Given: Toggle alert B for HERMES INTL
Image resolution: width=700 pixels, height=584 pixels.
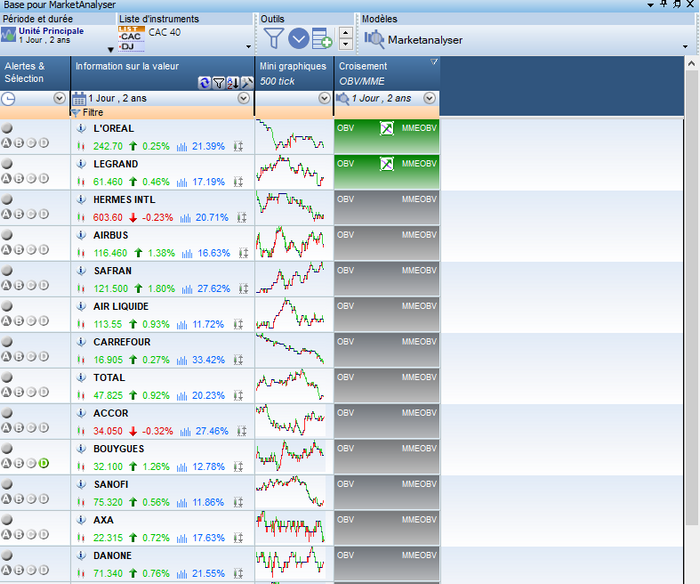Looking at the screenshot, I should tap(18, 214).
